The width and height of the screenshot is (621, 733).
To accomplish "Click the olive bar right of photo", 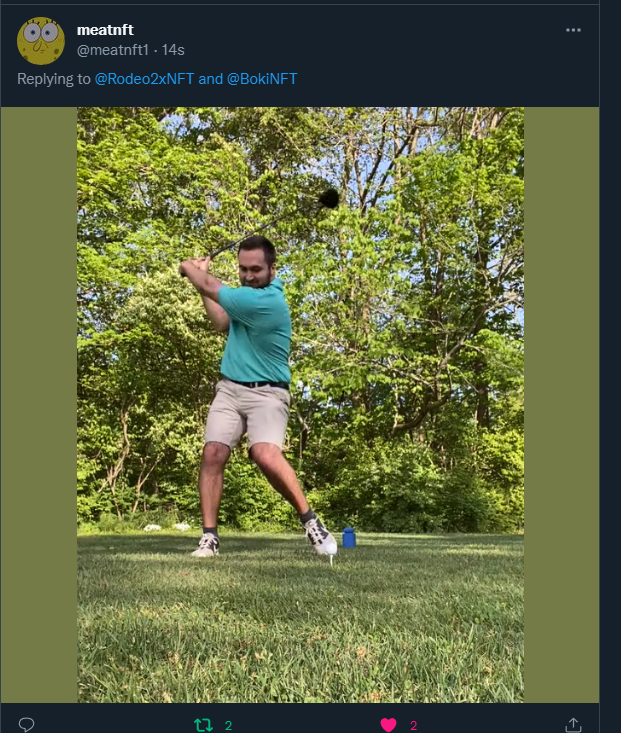I will 561,405.
